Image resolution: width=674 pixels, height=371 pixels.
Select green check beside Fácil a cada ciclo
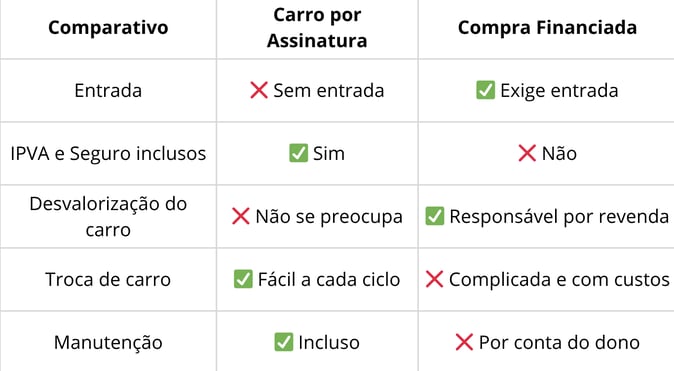point(243,279)
